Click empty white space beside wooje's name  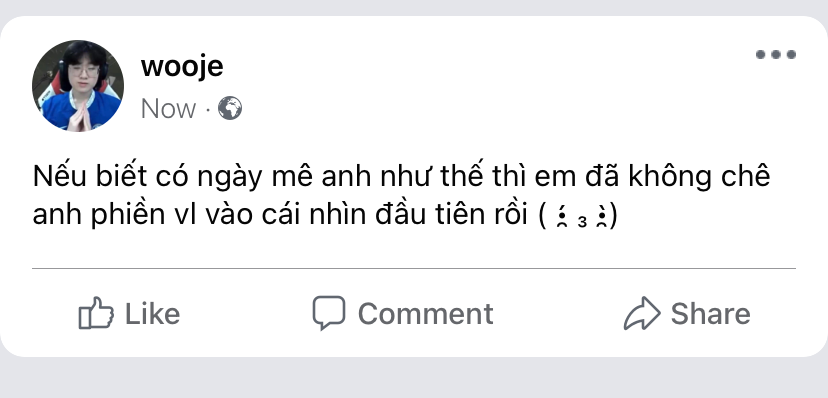(x=475, y=69)
